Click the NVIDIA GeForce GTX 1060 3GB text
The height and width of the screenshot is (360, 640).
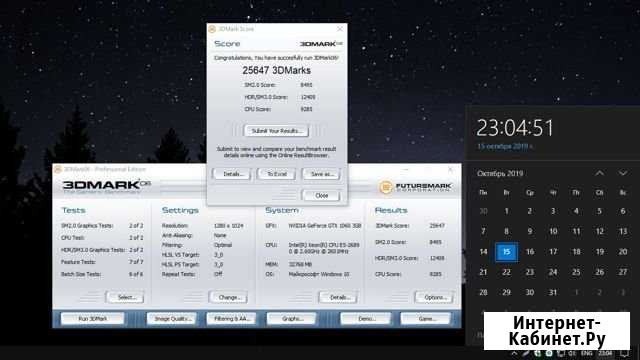pyautogui.click(x=325, y=226)
